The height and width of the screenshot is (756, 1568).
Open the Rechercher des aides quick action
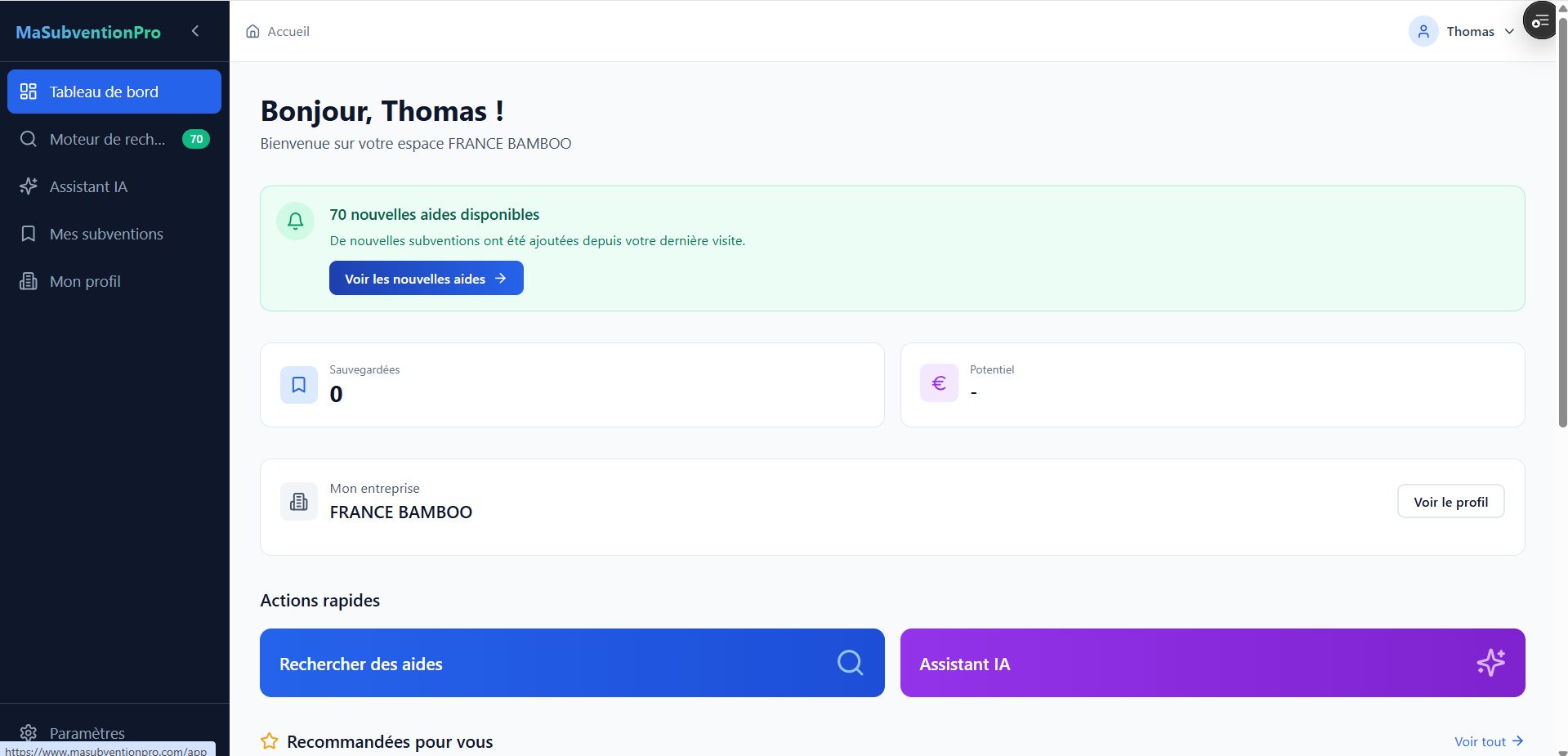point(572,663)
